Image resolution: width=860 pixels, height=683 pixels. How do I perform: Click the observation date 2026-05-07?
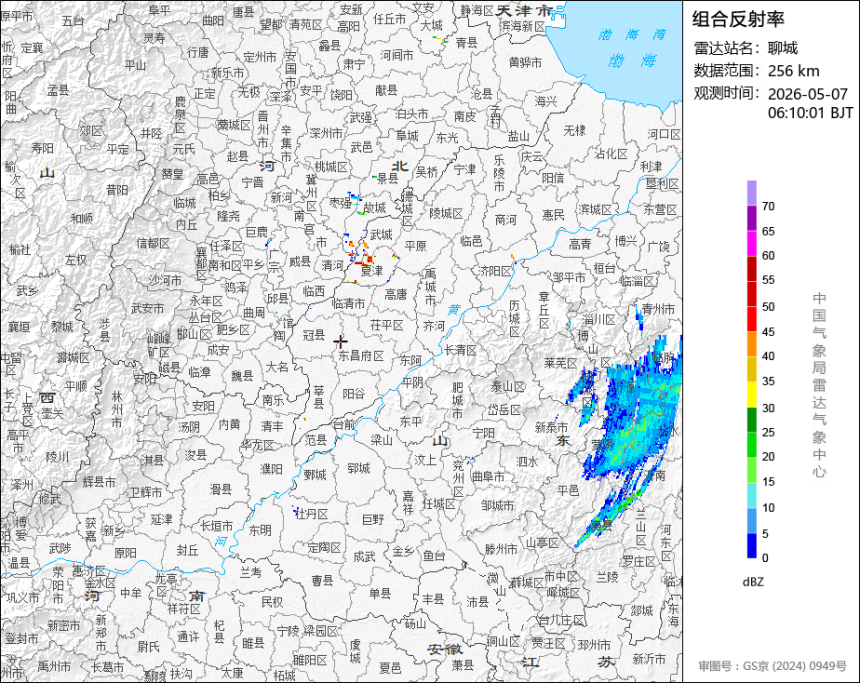[807, 94]
